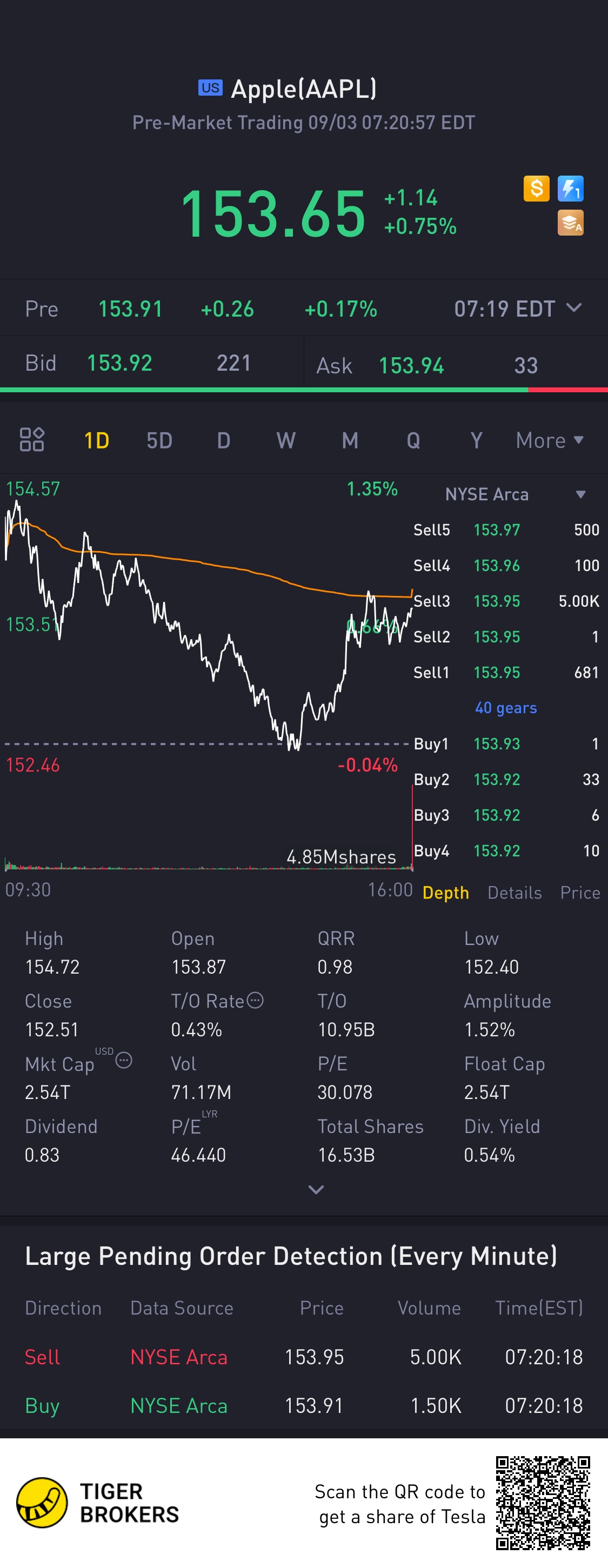608x1568 pixels.
Task: Open the Depth tab
Action: pos(445,893)
